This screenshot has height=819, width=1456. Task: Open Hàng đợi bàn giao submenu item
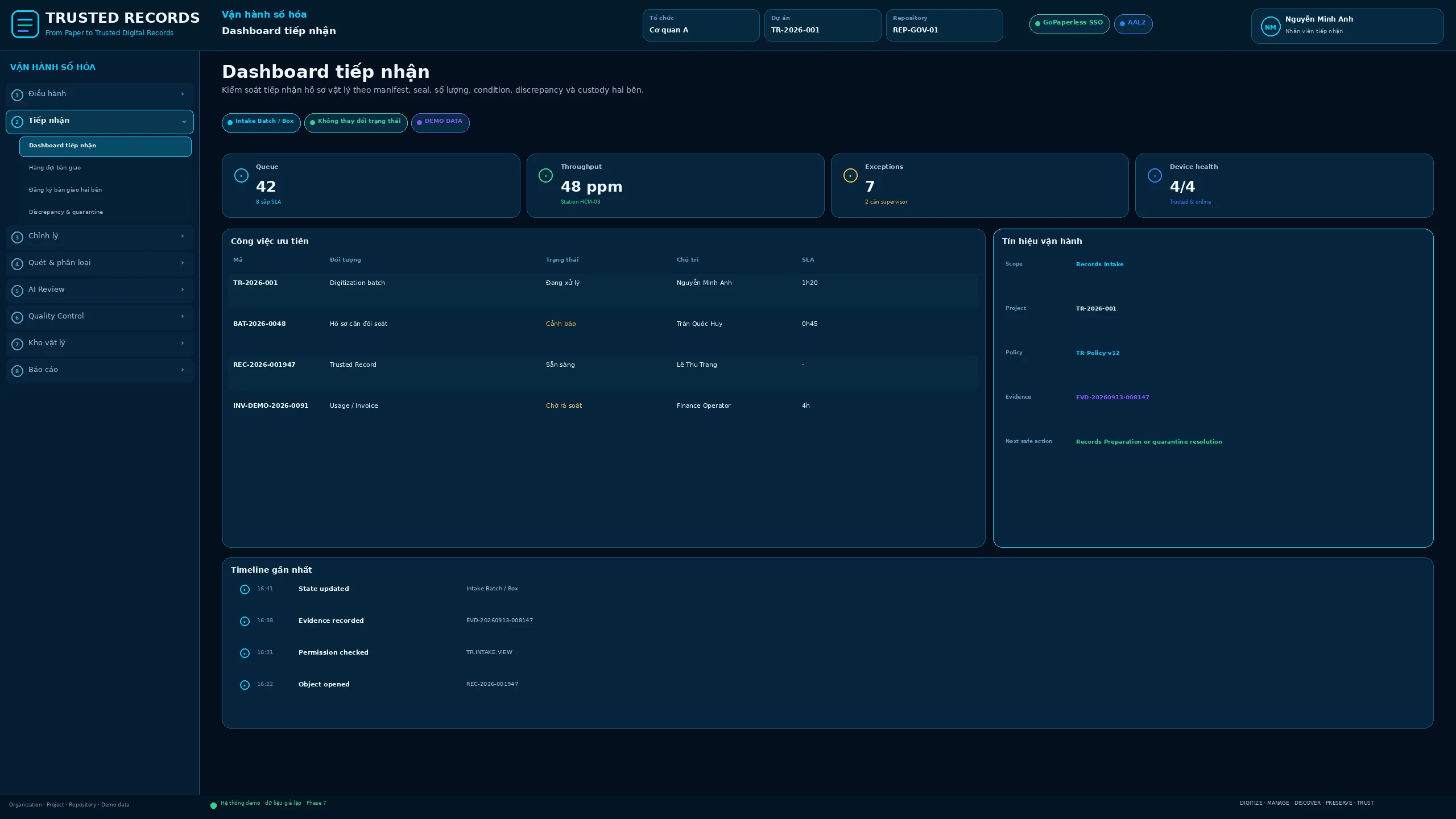[x=105, y=168]
